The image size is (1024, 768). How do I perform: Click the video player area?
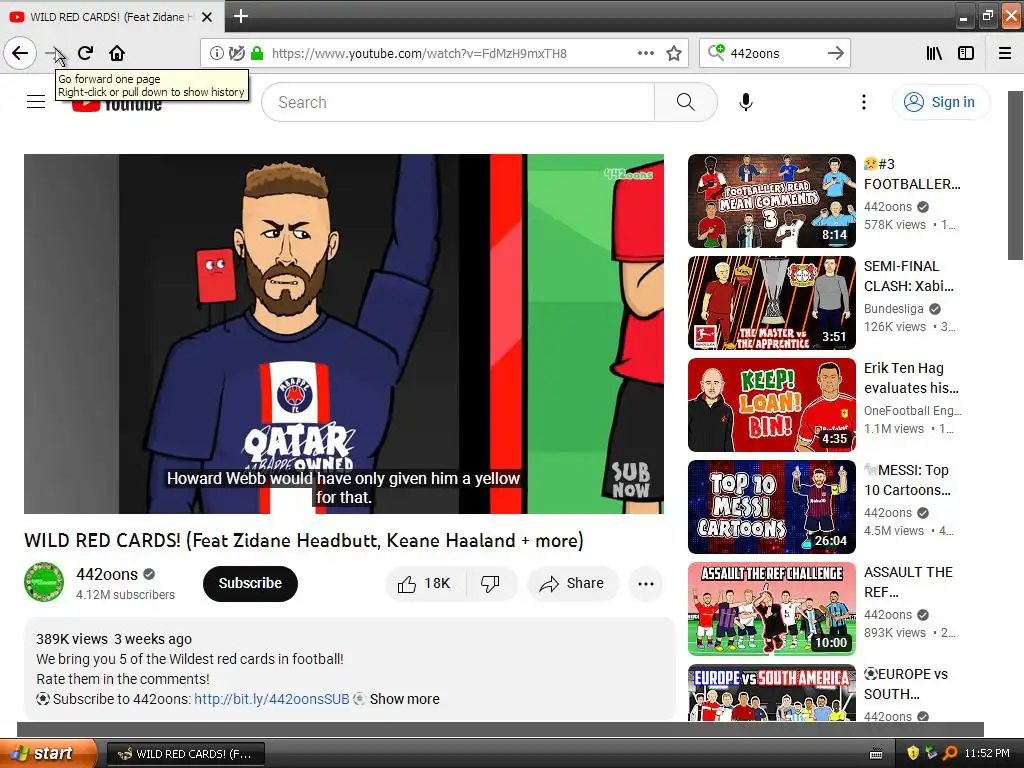pyautogui.click(x=344, y=334)
